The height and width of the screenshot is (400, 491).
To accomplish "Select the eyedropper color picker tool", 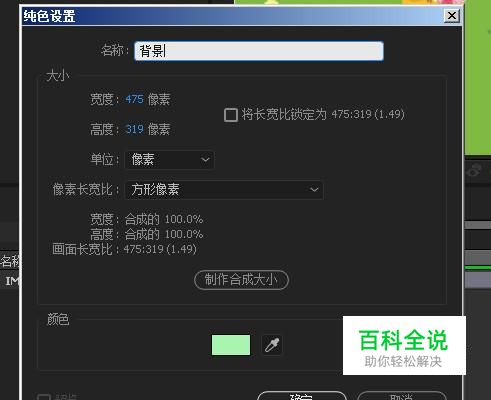I will [x=272, y=345].
